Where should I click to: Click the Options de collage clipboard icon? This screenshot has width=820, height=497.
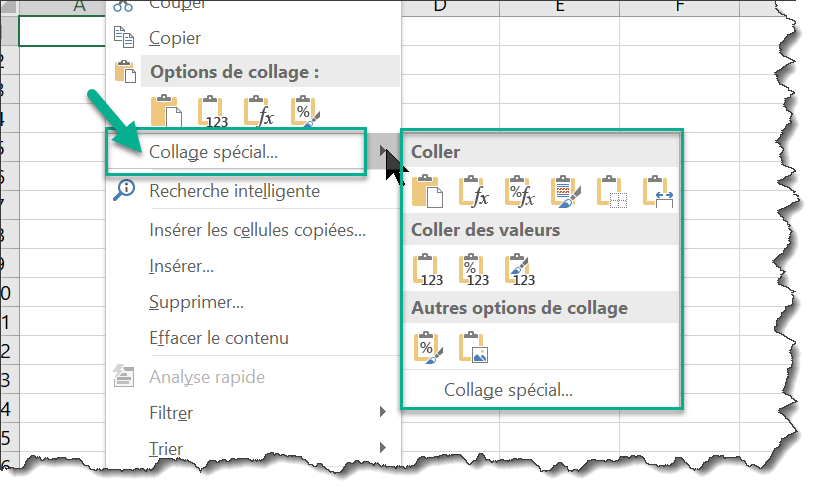(125, 72)
